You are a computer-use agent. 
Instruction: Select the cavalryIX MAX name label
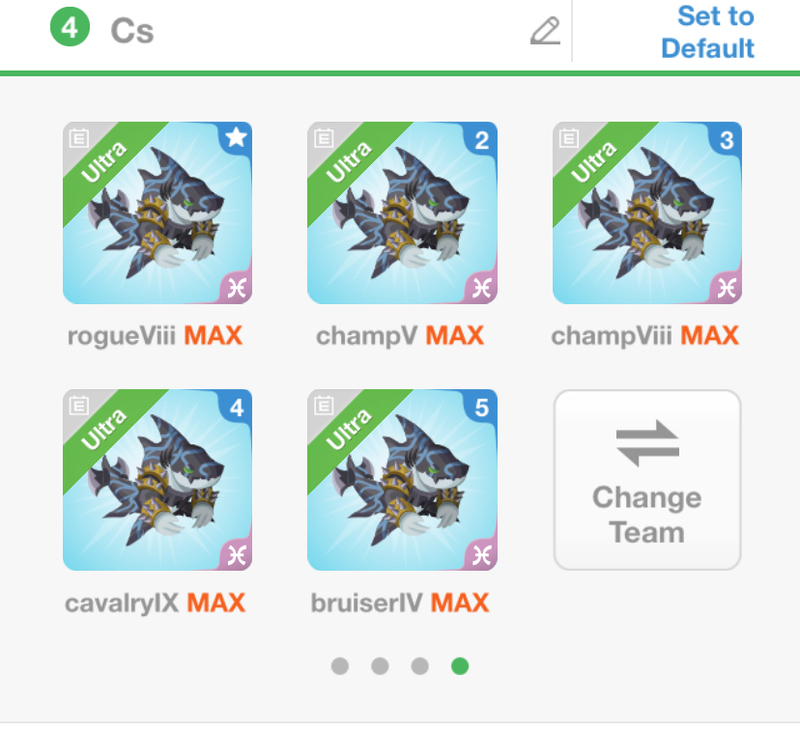(155, 603)
